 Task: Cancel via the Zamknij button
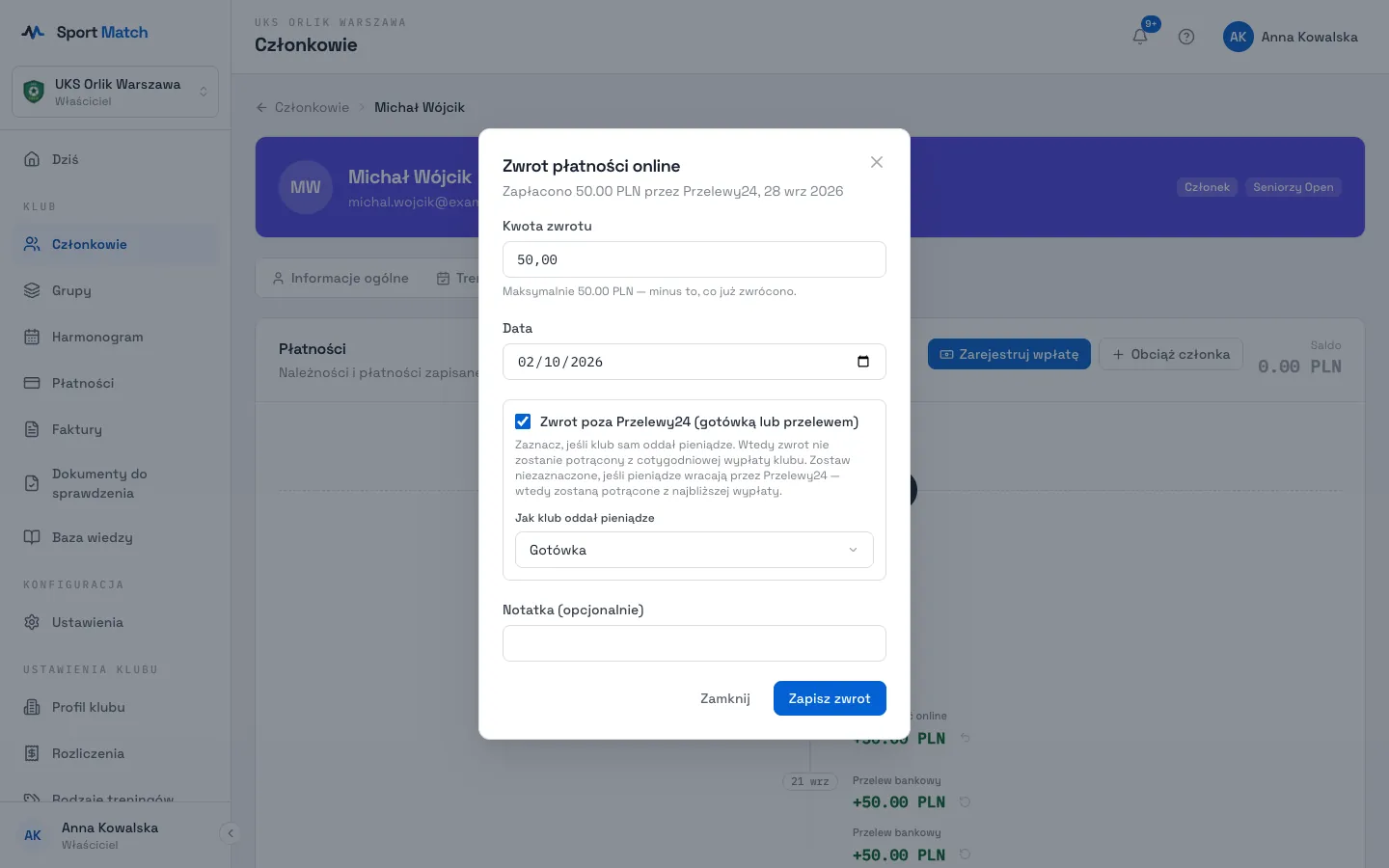pos(725,698)
